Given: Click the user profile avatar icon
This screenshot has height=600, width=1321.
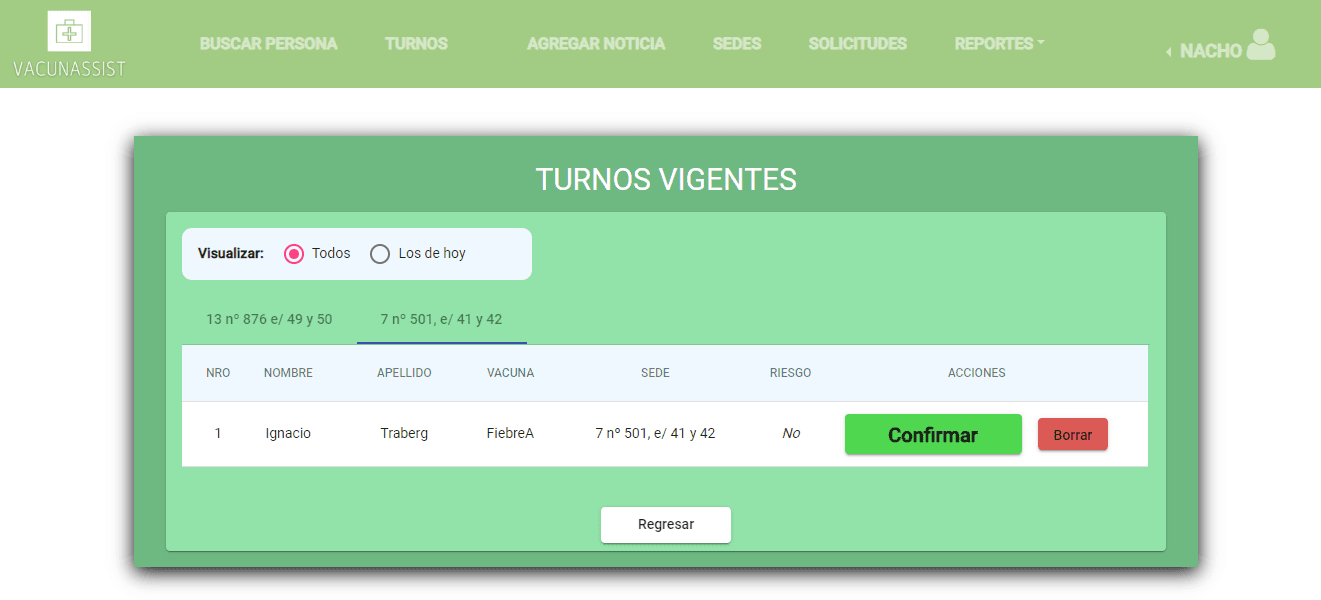Looking at the screenshot, I should [1261, 46].
